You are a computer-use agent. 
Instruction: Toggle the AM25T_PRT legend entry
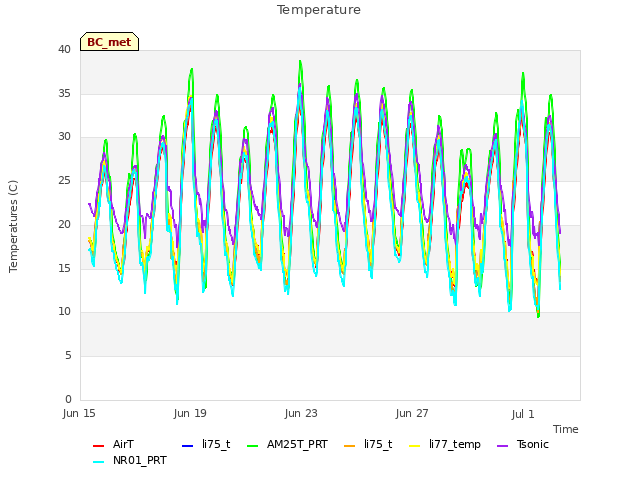(287, 444)
